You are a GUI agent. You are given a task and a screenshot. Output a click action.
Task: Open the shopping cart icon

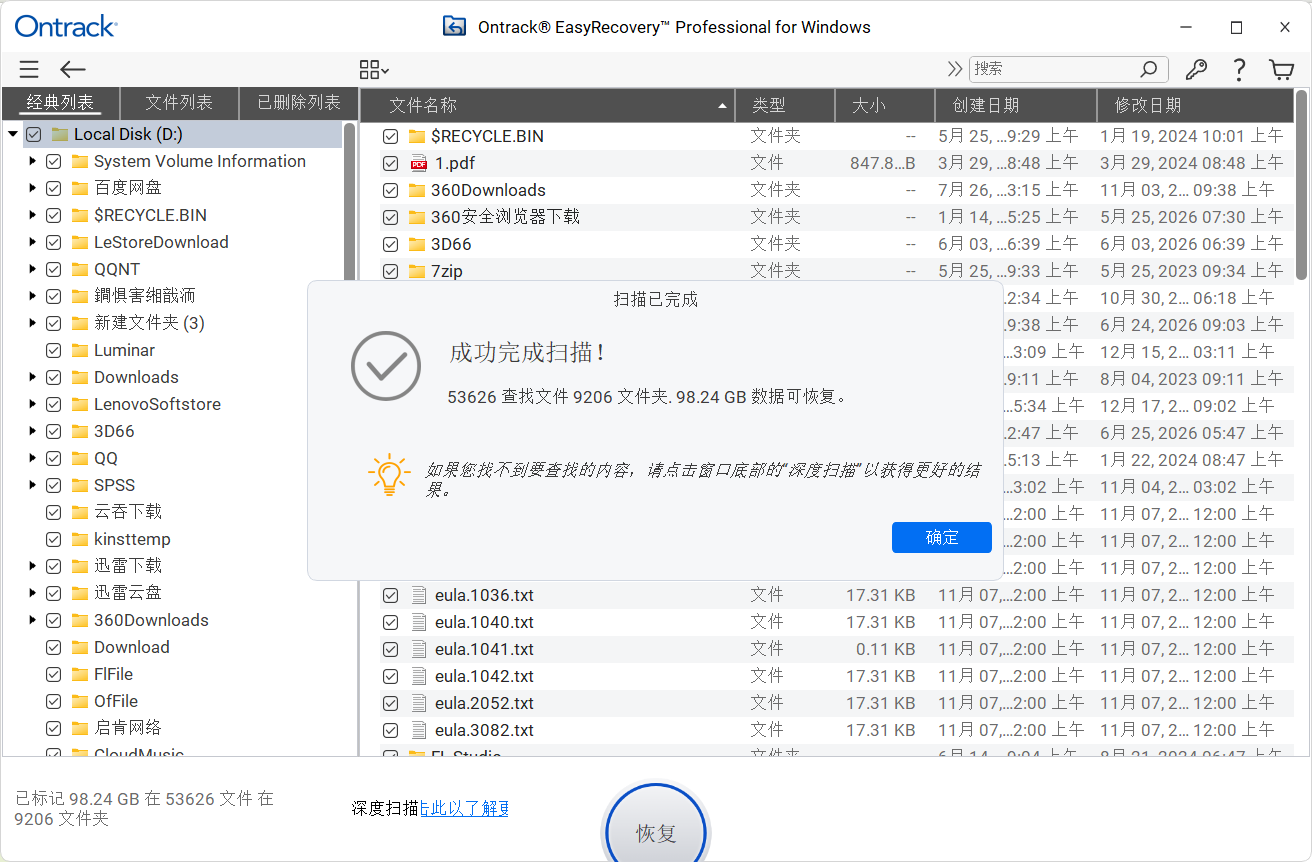click(x=1281, y=69)
